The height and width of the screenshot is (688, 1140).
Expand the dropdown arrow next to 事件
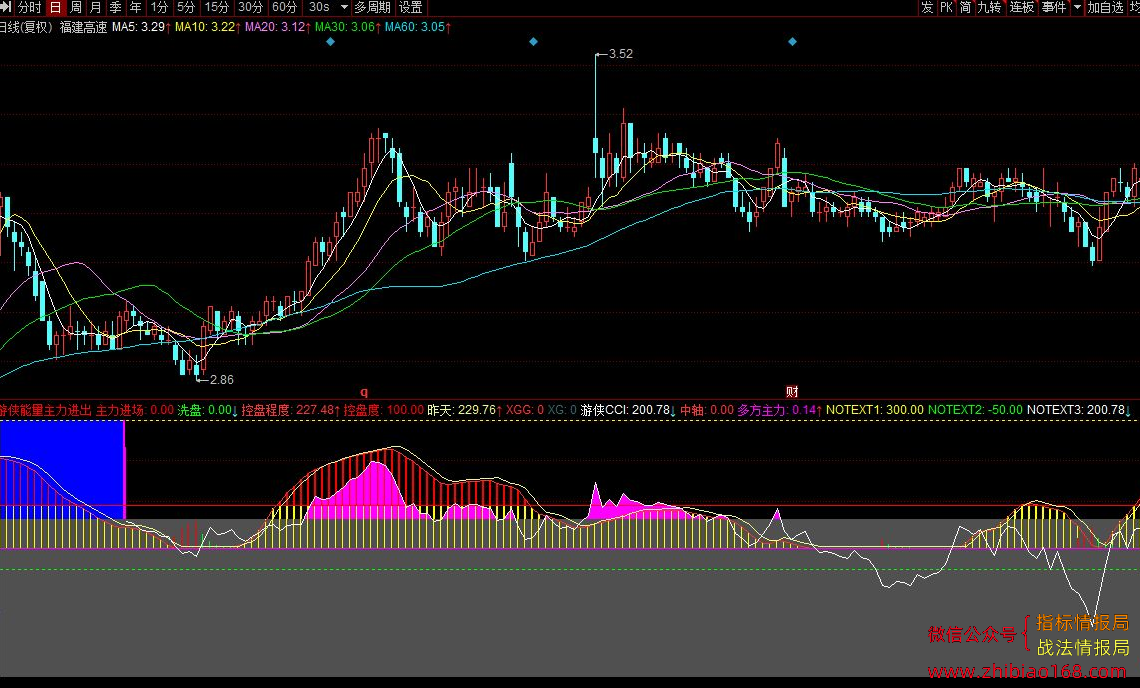(1077, 7)
